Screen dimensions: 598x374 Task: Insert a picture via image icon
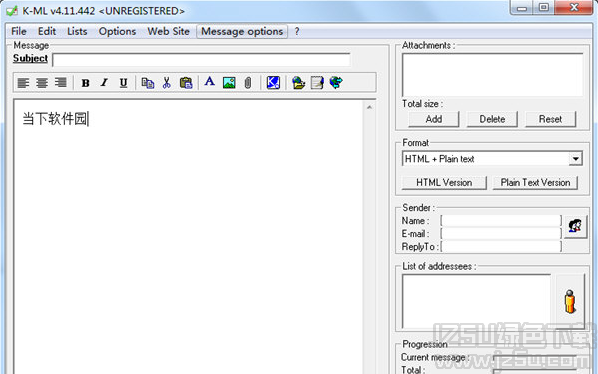(229, 82)
